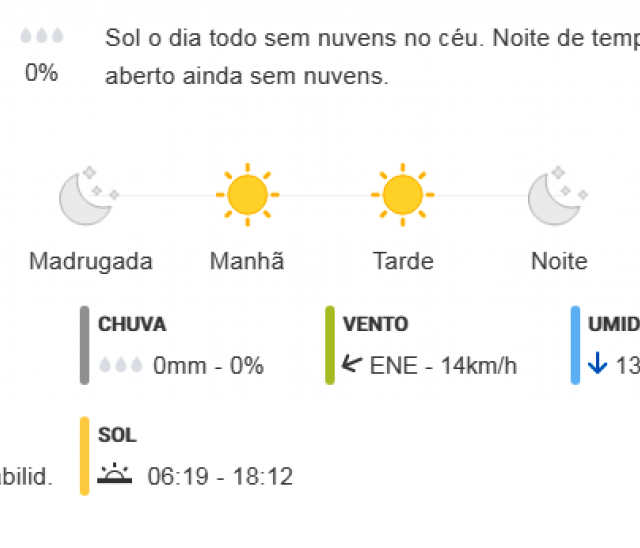Click the Madrugada moon icon
The image size is (640, 548).
[x=89, y=195]
